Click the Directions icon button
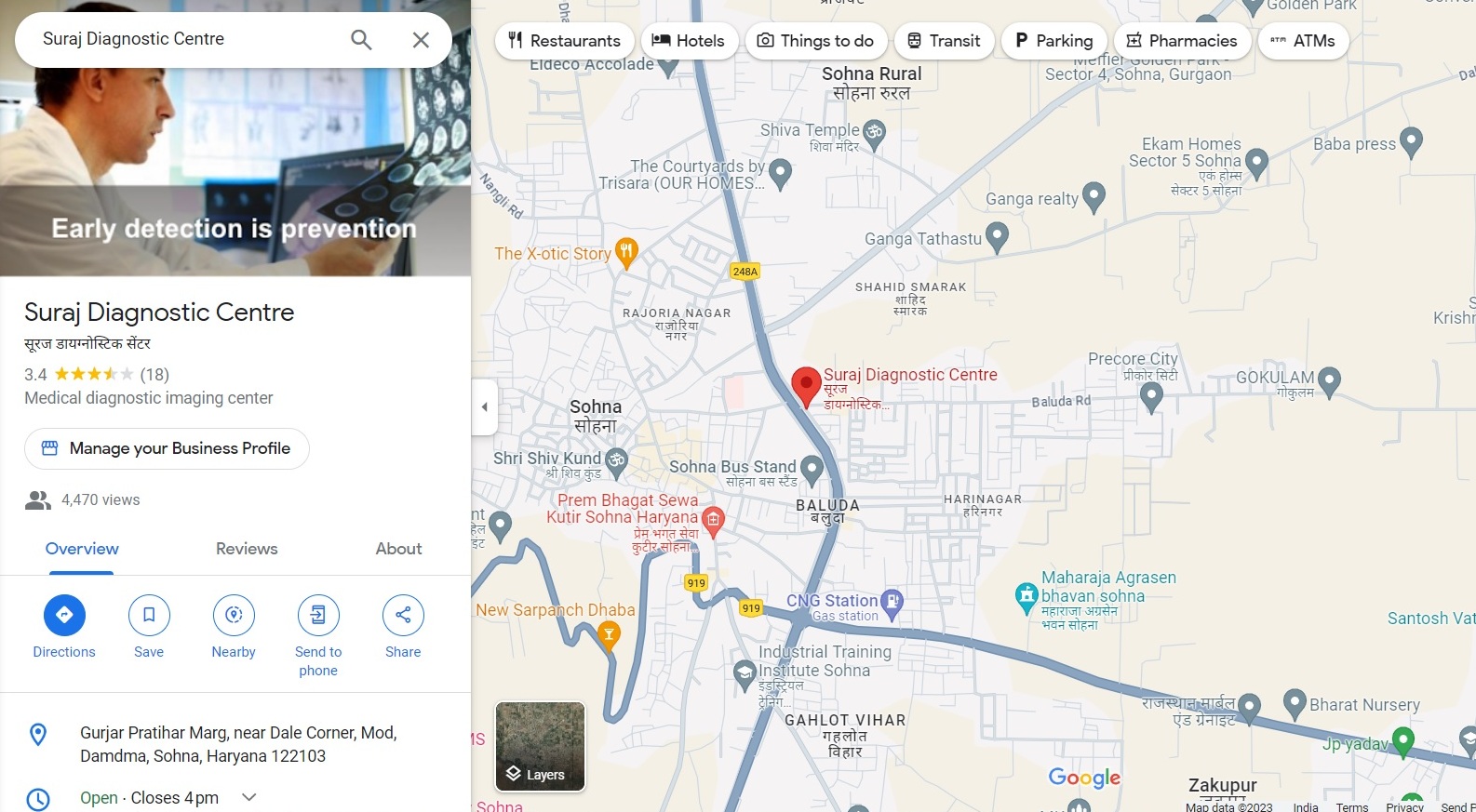 pos(64,615)
